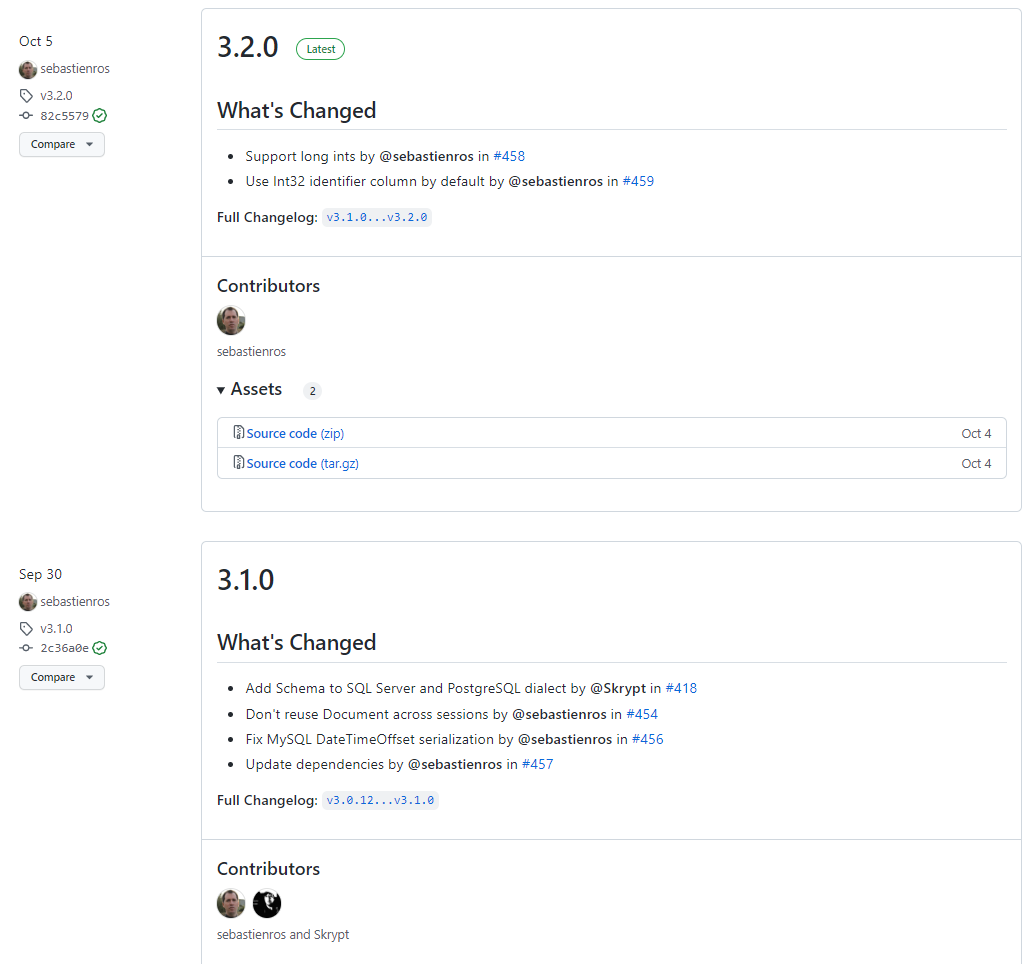1033x964 pixels.
Task: Open sebastienros profile under Oct 5
Action: (x=75, y=69)
